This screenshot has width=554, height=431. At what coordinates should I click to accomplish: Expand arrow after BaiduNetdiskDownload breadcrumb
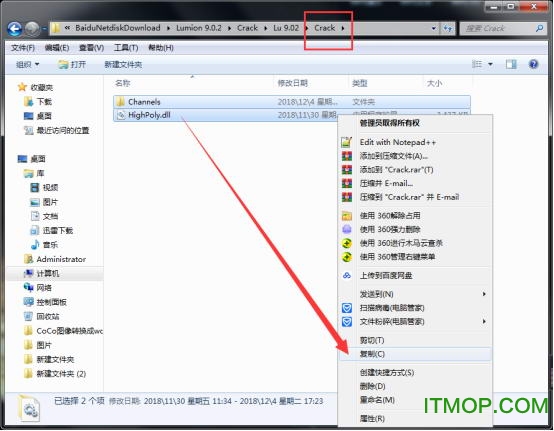168,28
